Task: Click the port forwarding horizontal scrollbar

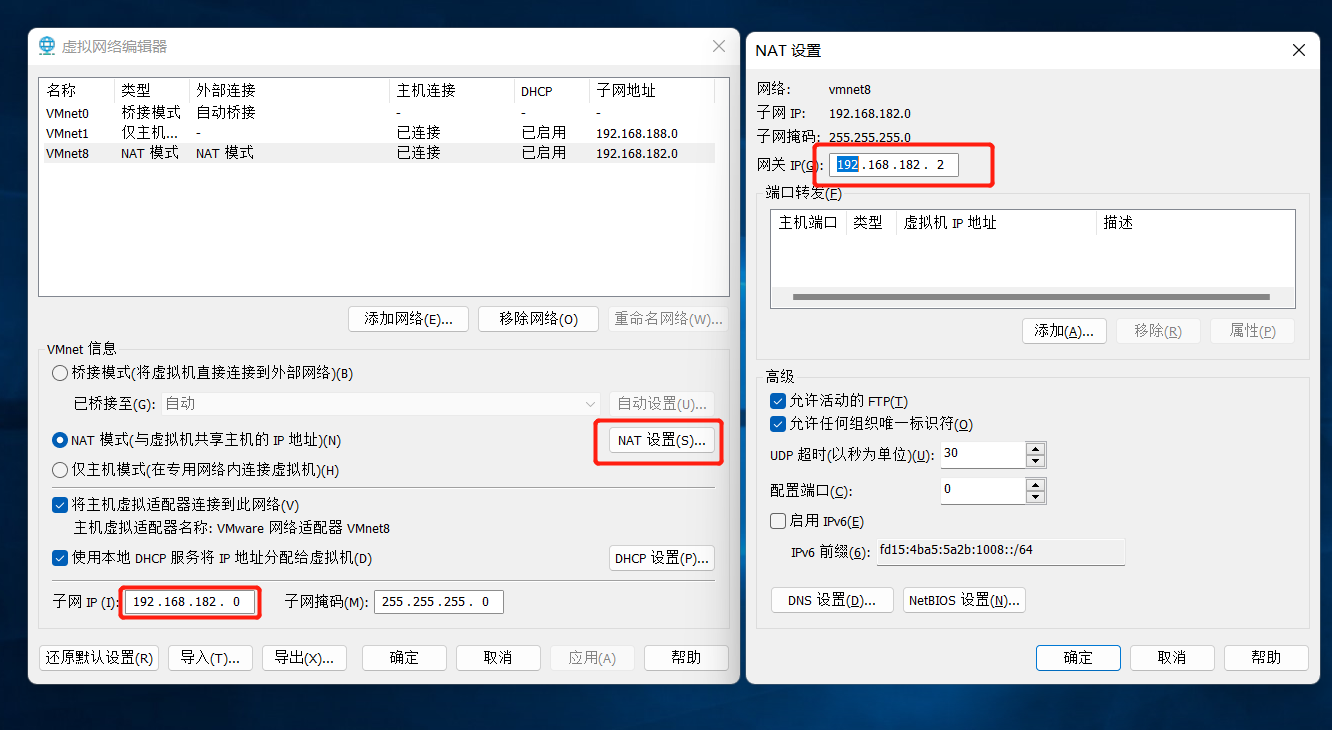Action: coord(1031,297)
